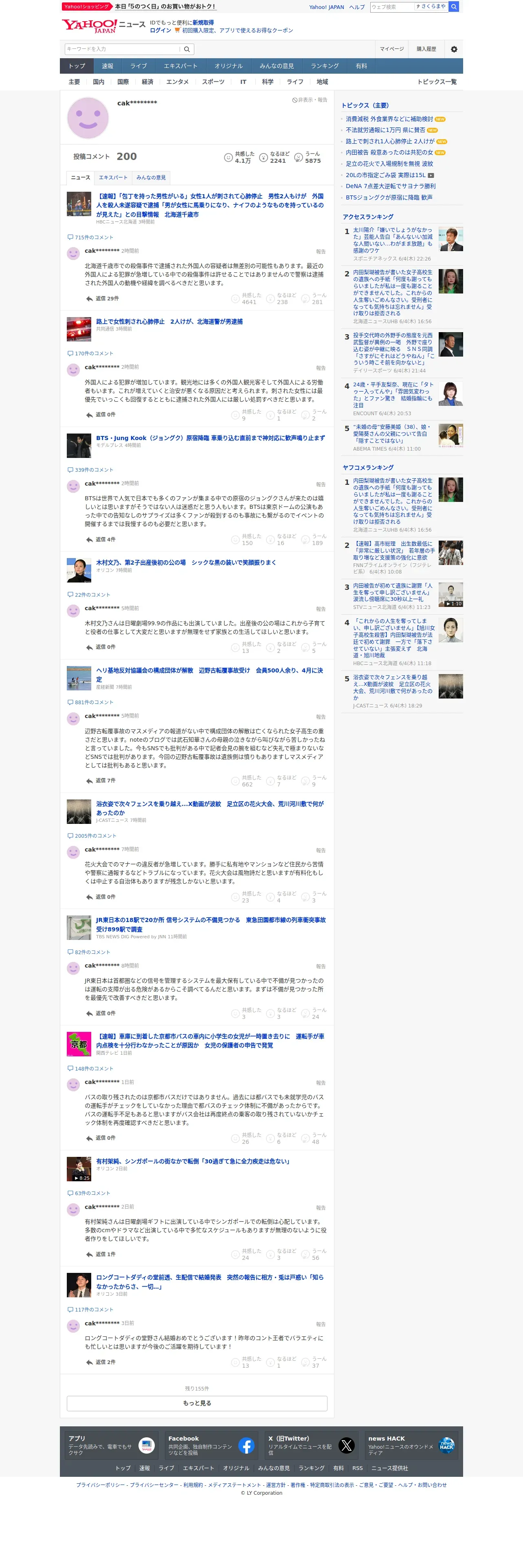Image resolution: width=523 pixels, height=1568 pixels.
Task: Click the reply arrow icon beside 返信 7件
Action: click(x=90, y=781)
